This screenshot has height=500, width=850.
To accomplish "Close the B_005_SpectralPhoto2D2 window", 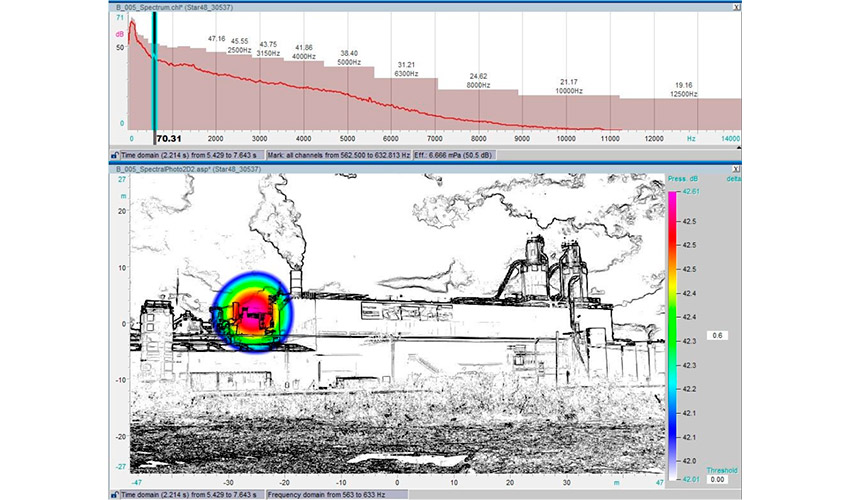I will coord(736,171).
